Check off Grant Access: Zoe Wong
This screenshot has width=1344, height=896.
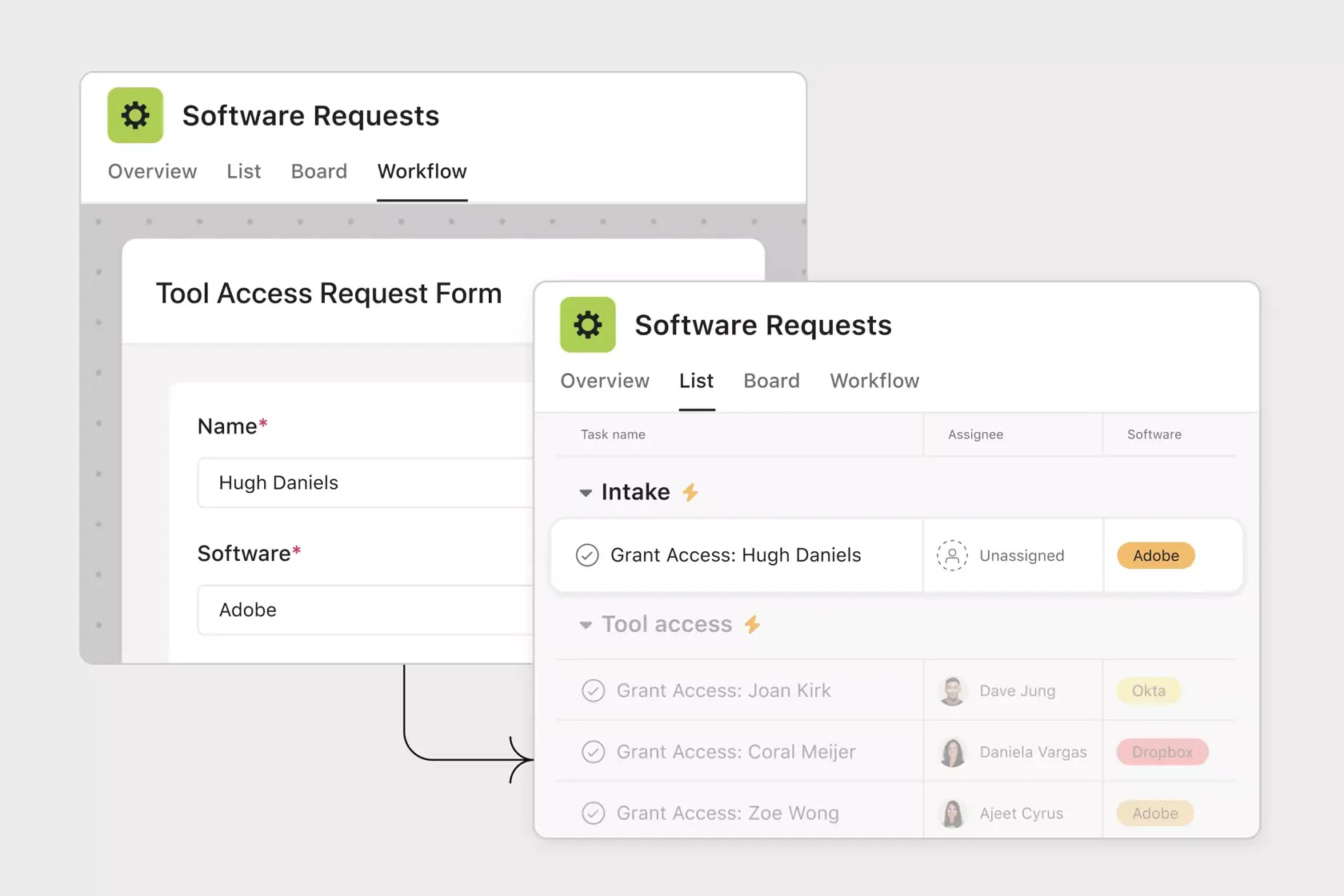tap(593, 813)
